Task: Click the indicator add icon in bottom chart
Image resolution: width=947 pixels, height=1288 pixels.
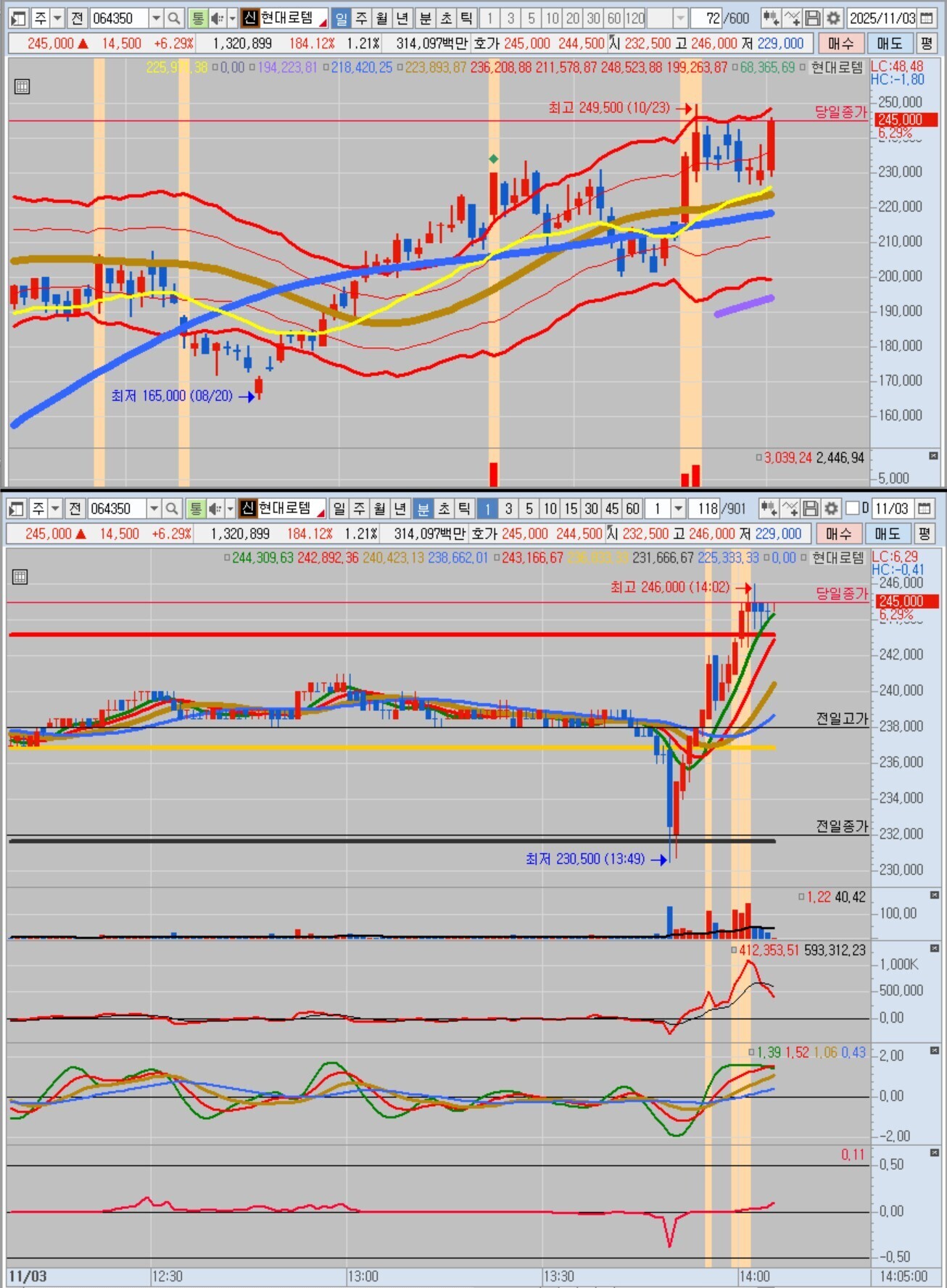Action: pyautogui.click(x=769, y=509)
